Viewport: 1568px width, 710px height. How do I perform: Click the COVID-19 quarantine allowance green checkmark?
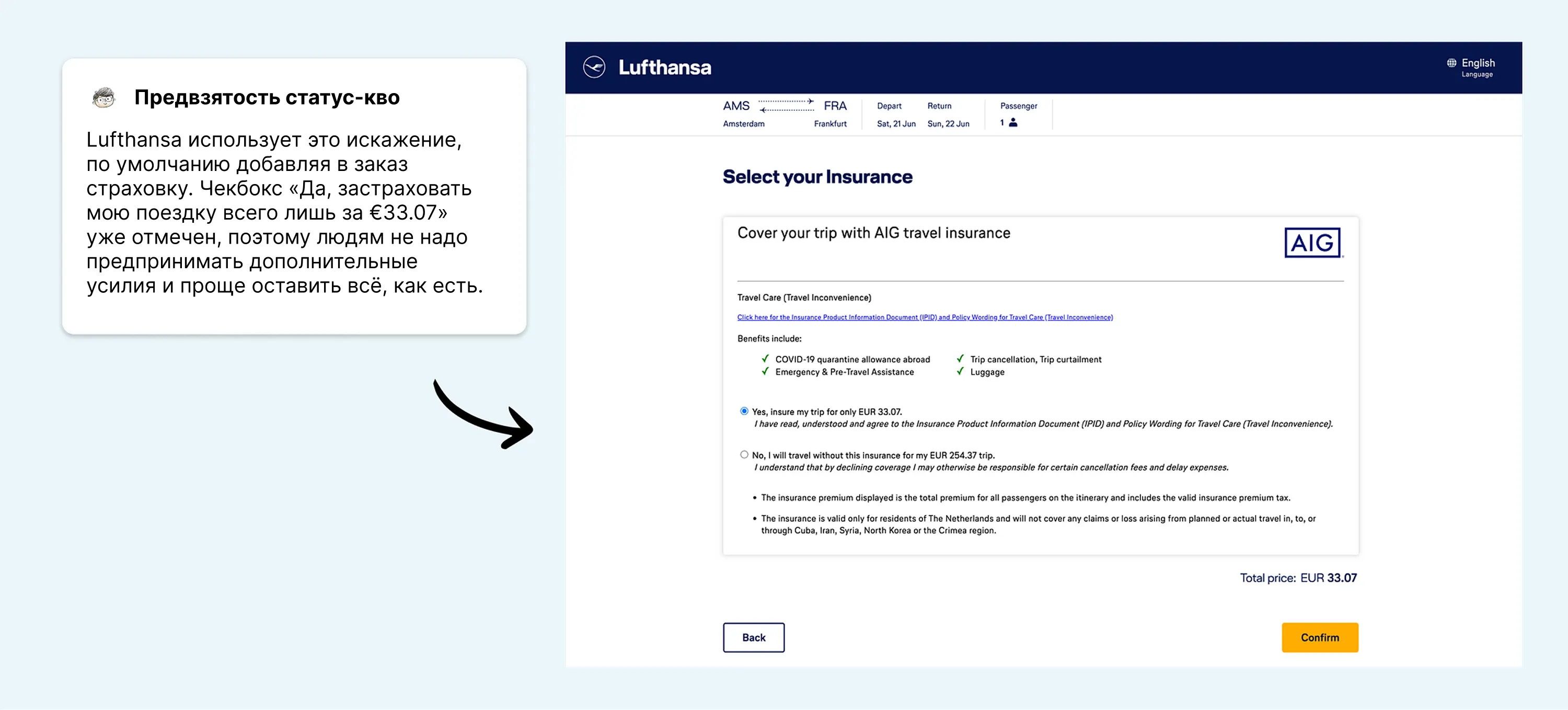click(765, 359)
